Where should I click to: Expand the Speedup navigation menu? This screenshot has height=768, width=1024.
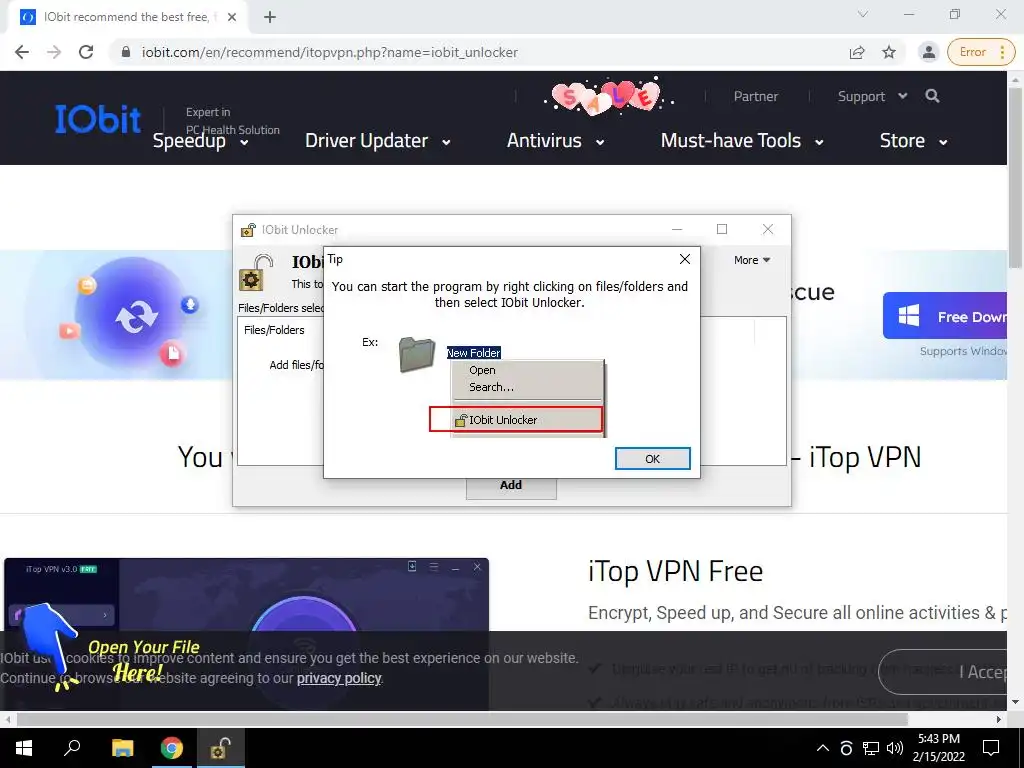[200, 141]
